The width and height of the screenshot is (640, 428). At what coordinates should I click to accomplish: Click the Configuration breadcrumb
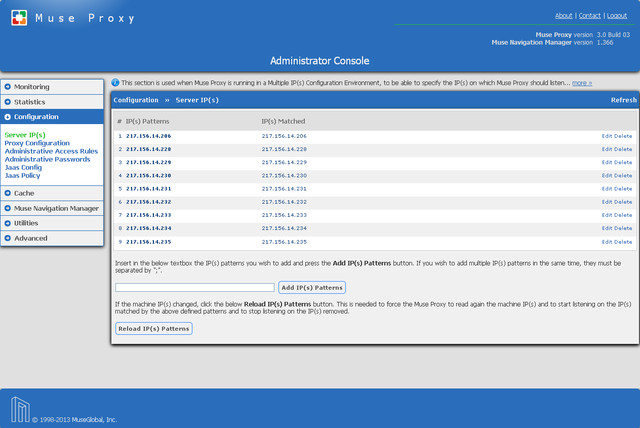(x=136, y=100)
